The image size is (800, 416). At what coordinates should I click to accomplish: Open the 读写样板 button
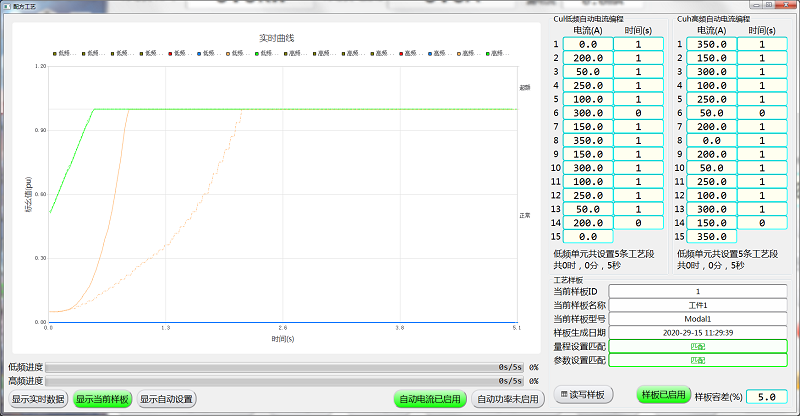583,395
